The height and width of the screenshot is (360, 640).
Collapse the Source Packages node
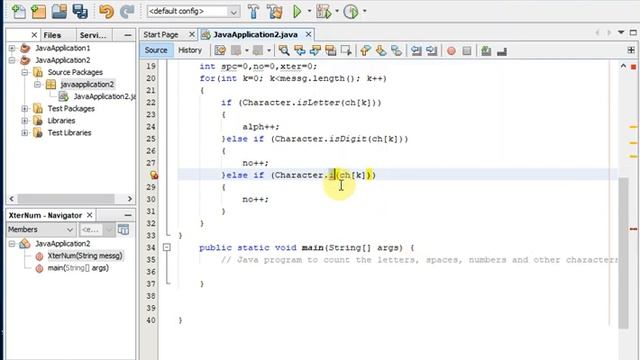tap(24, 72)
